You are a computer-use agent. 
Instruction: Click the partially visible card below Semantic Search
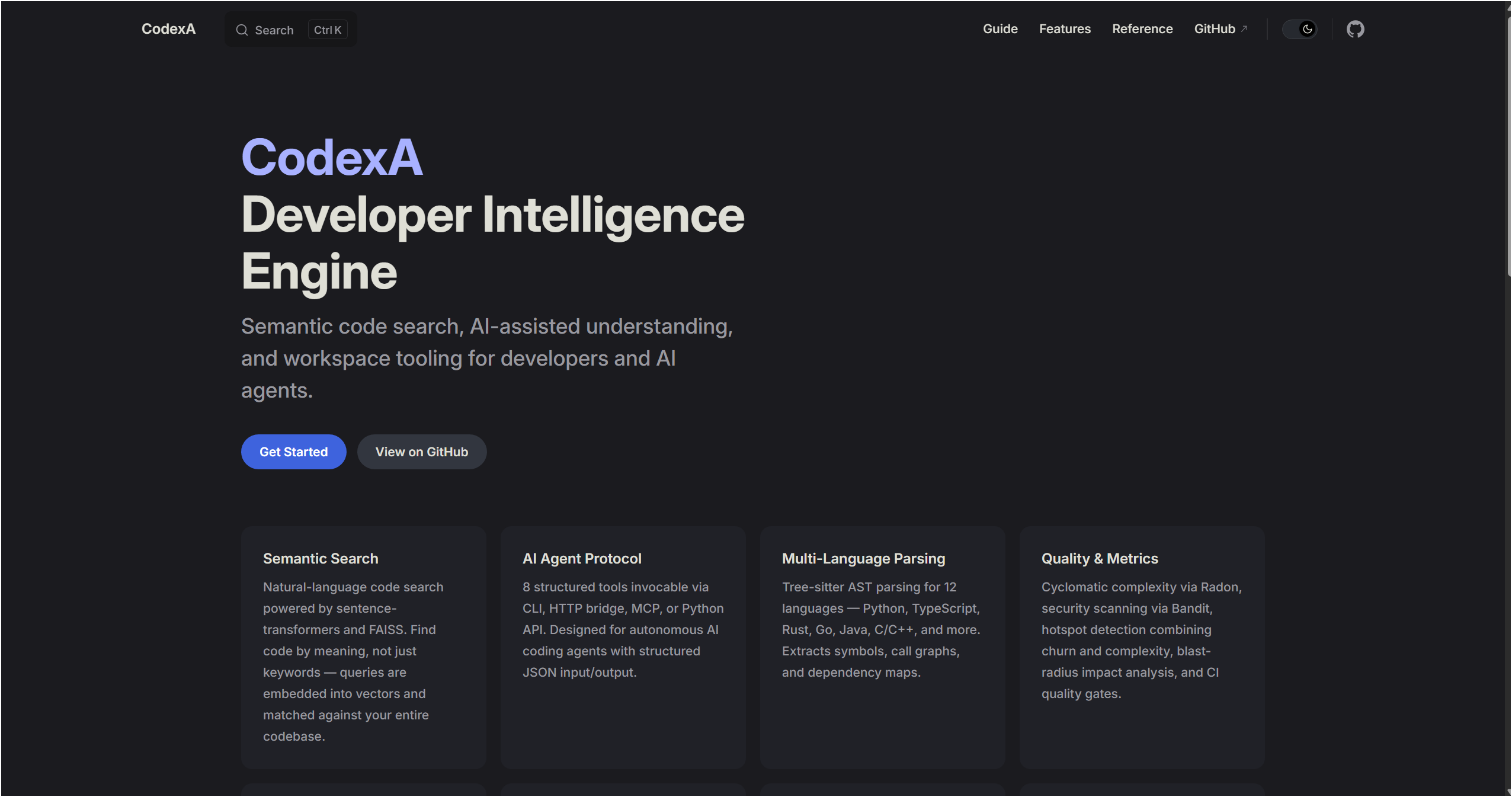[x=363, y=793]
